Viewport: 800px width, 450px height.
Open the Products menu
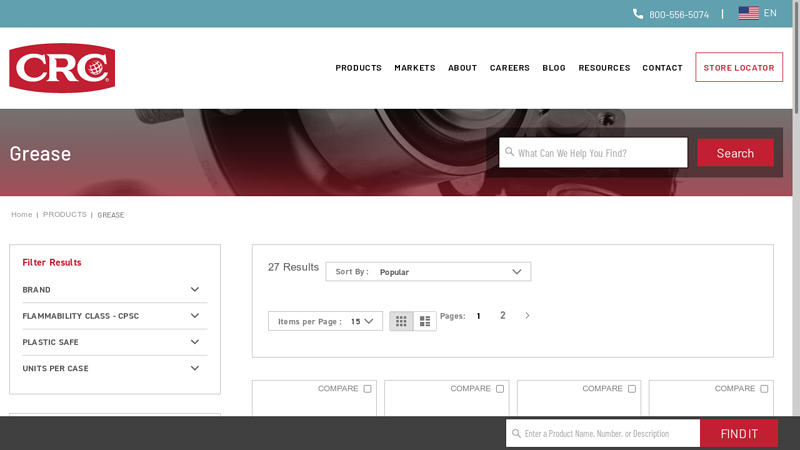[358, 68]
